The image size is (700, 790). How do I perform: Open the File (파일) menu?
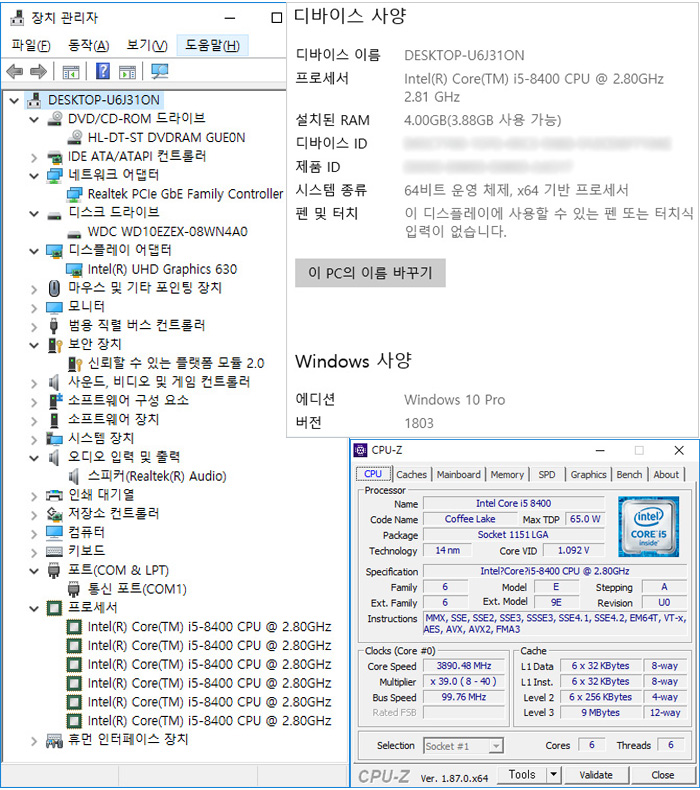(31, 46)
